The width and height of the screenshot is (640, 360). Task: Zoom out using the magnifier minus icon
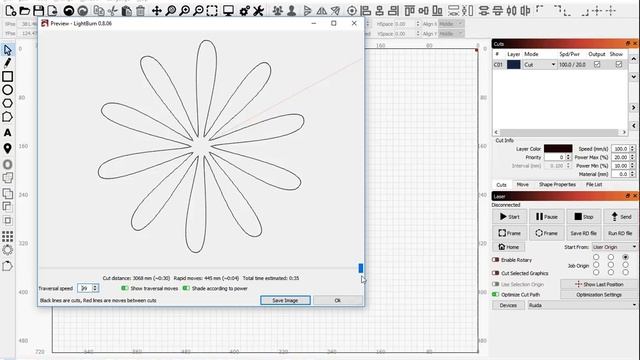click(x=198, y=11)
